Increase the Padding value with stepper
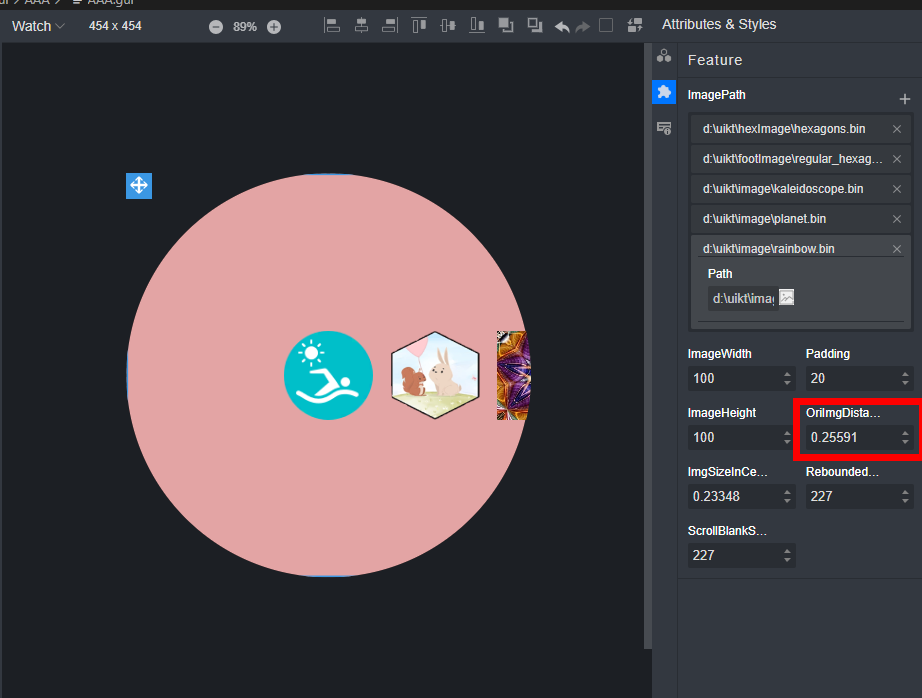The image size is (922, 698). pos(905,374)
